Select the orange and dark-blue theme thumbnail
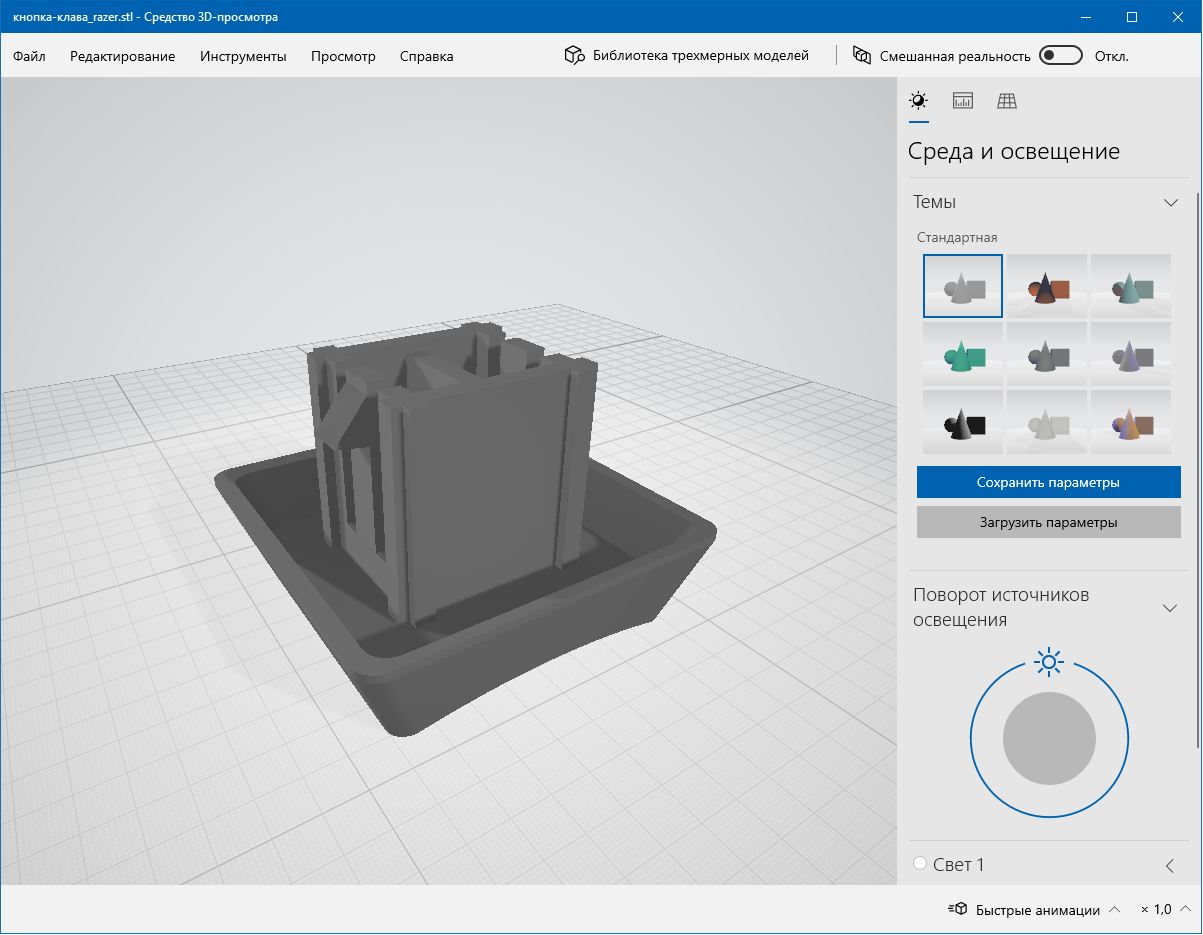This screenshot has width=1203, height=935. tap(1047, 286)
